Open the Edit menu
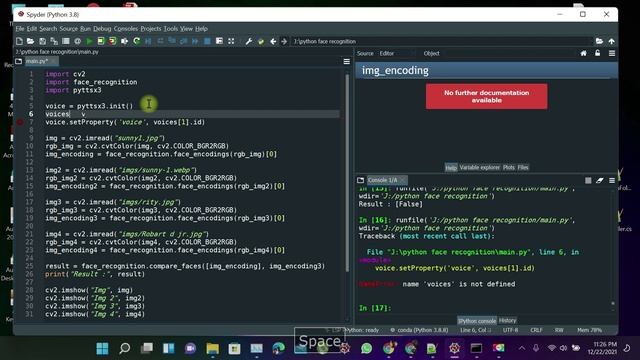 [x=32, y=29]
